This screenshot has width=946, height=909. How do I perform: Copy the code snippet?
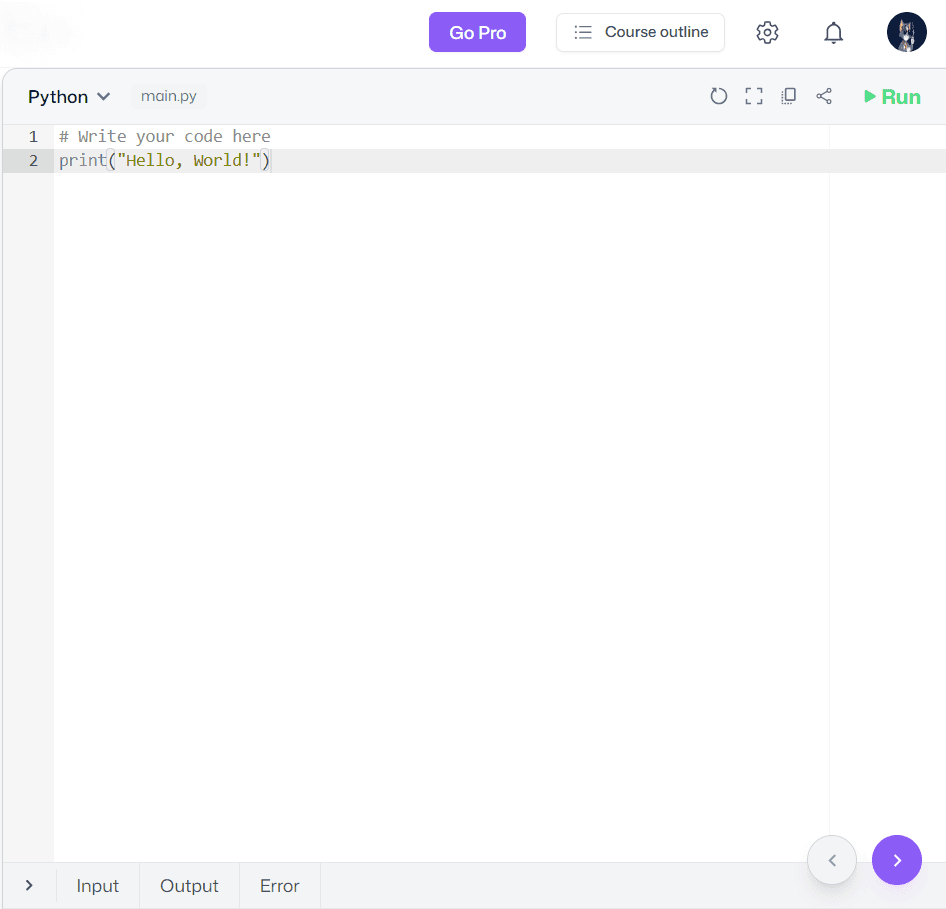coord(789,96)
